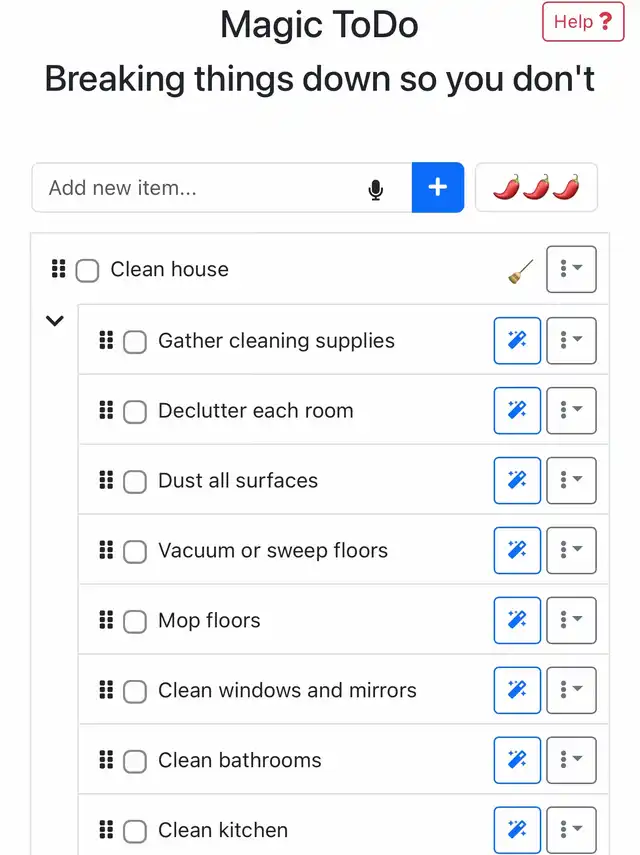Click magic wand for Gather cleaning supplies
Viewport: 640px width, 855px height.
(x=517, y=341)
